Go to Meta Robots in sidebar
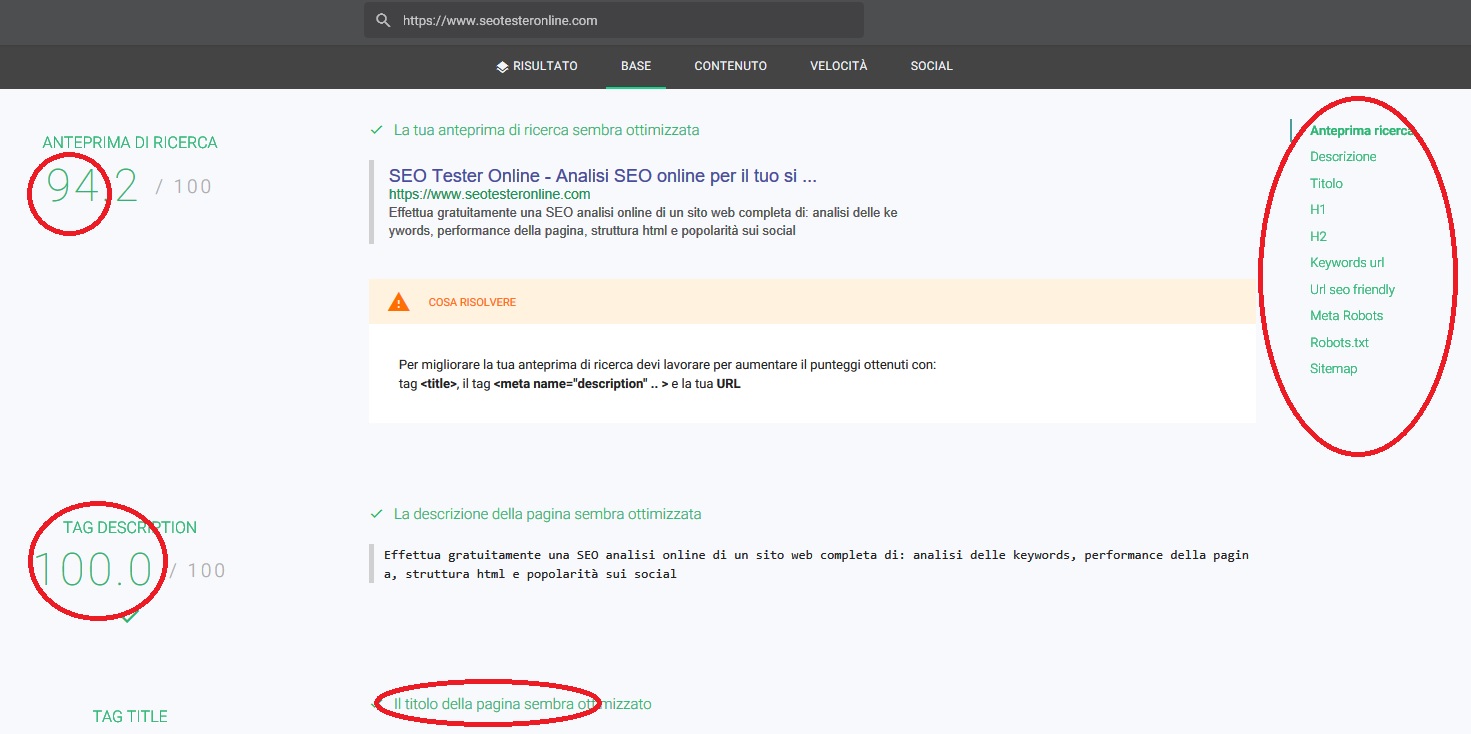The width and height of the screenshot is (1471, 734). coord(1347,315)
